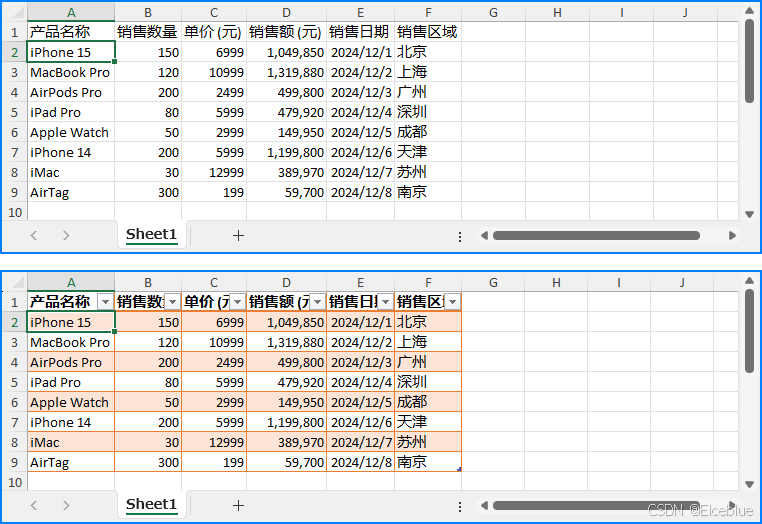Click cell '2024/12/1' in lower sheet

click(360, 322)
